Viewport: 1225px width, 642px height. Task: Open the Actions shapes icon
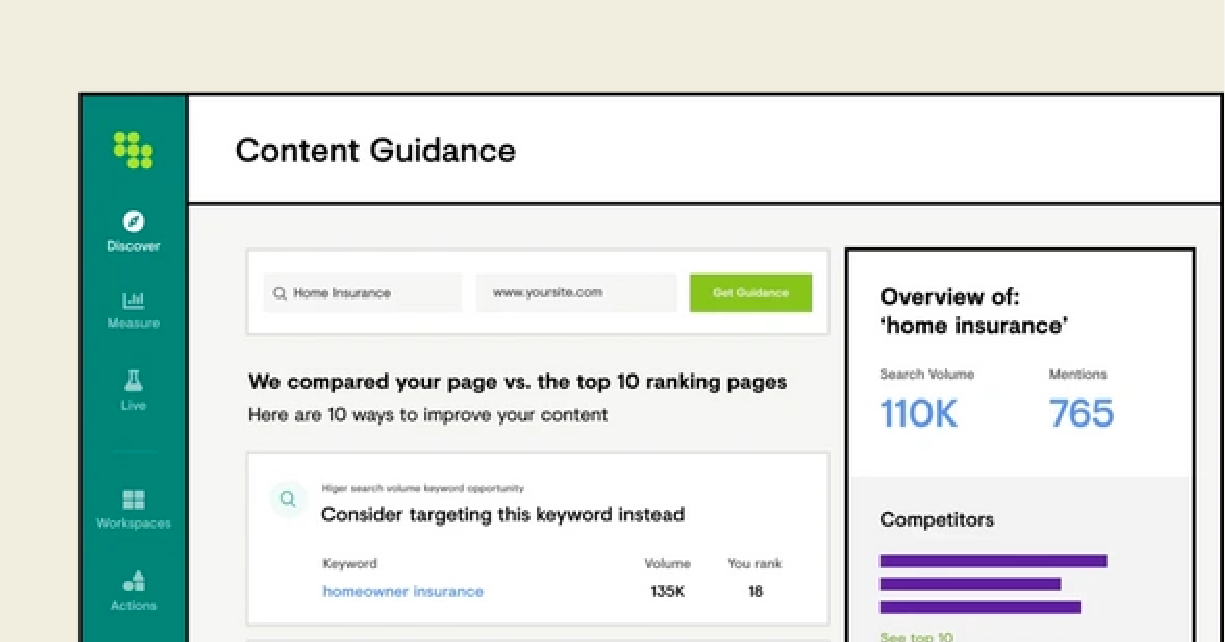(133, 581)
